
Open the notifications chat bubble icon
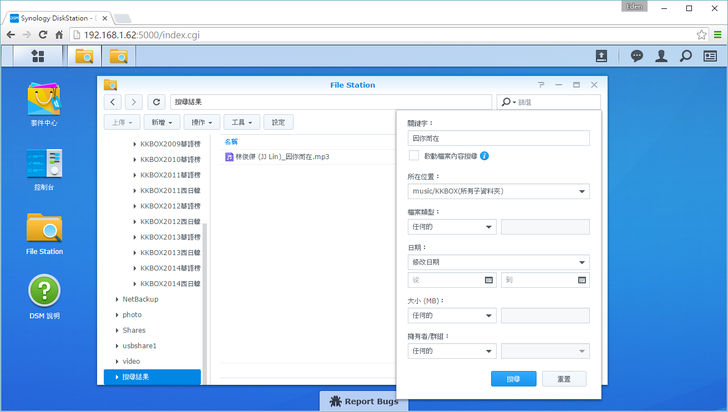tap(637, 56)
